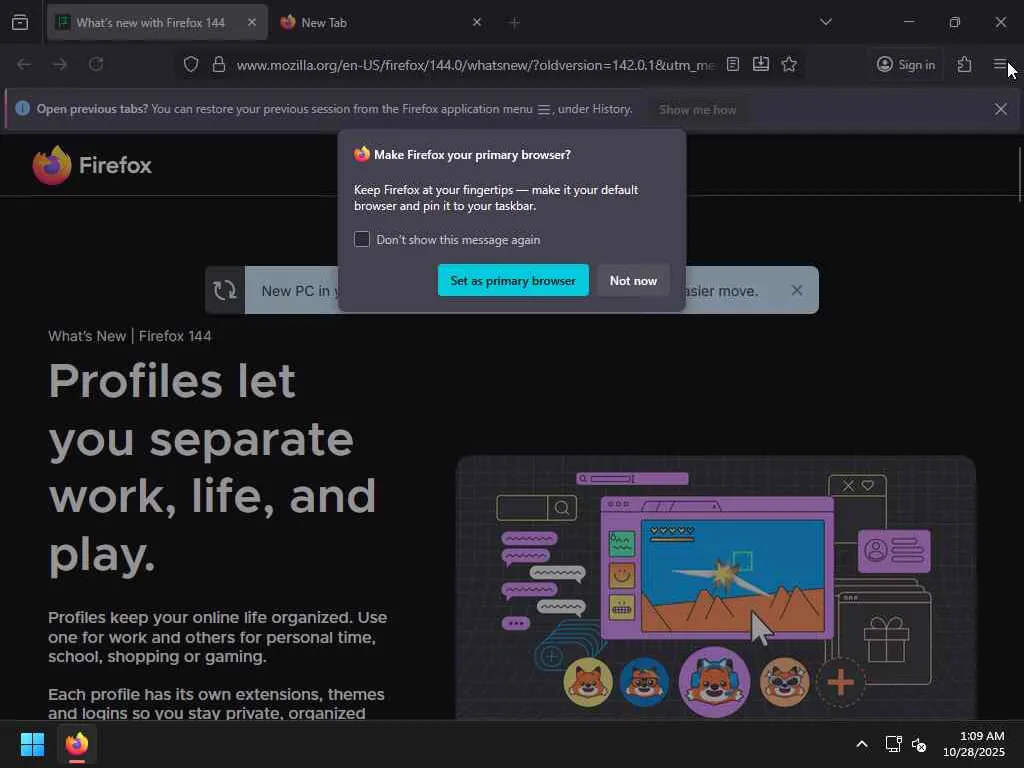Click the orange raccoon-masked fox avatar
The image size is (1024, 768).
click(784, 682)
